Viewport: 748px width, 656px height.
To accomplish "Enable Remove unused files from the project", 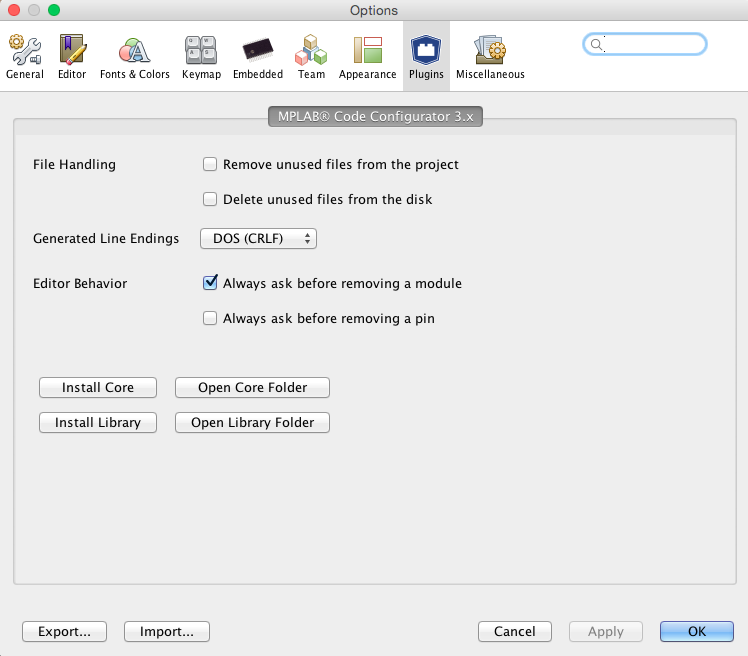I will 210,164.
